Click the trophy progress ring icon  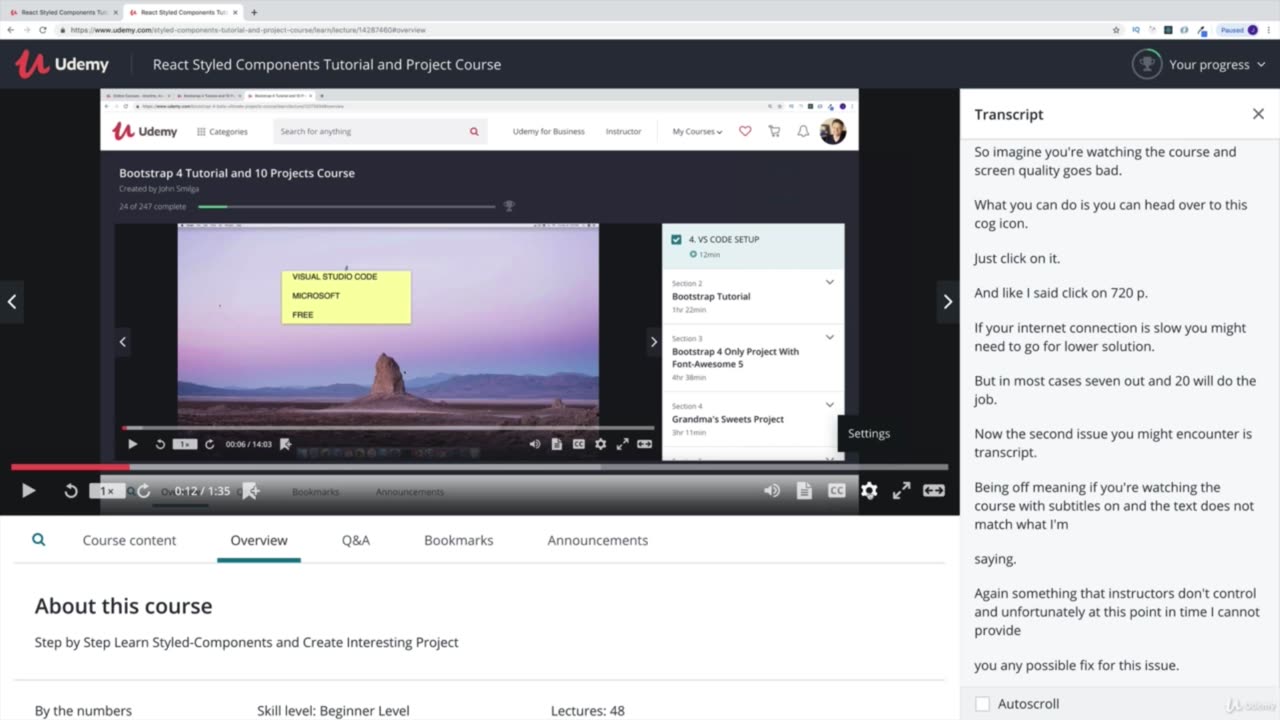[x=1147, y=64]
